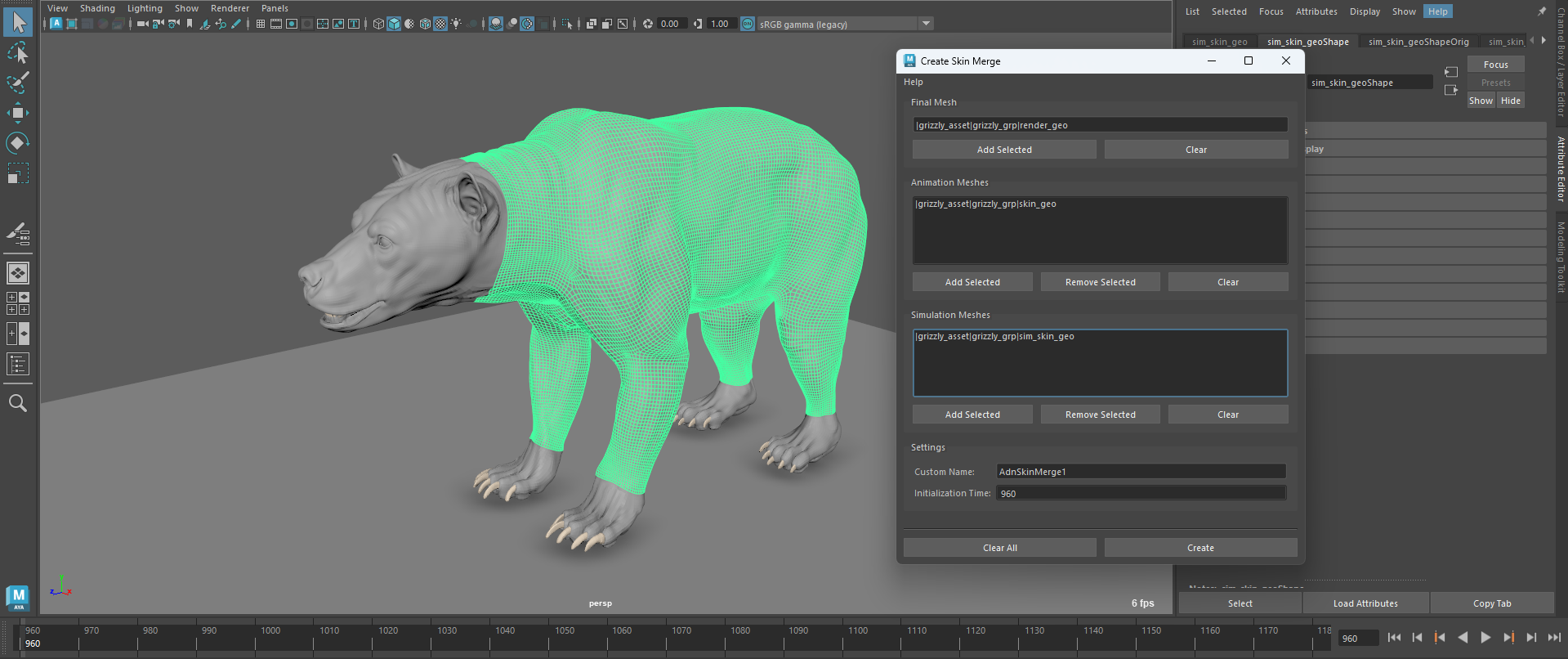Select the Move tool in the toolbox
This screenshot has height=659, width=1568.
pyautogui.click(x=17, y=113)
